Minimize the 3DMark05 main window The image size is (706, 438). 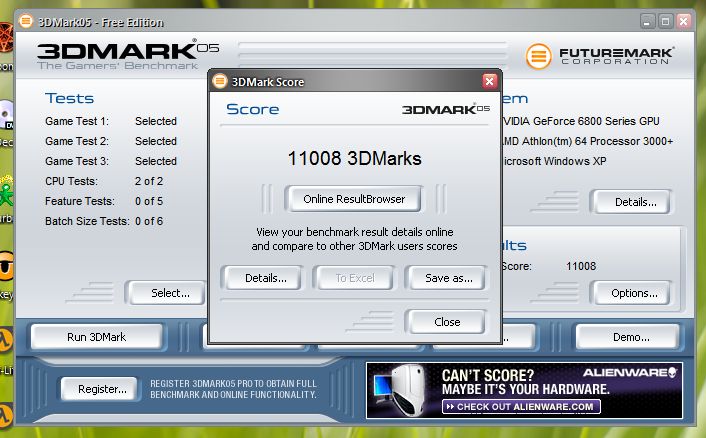pyautogui.click(x=647, y=21)
